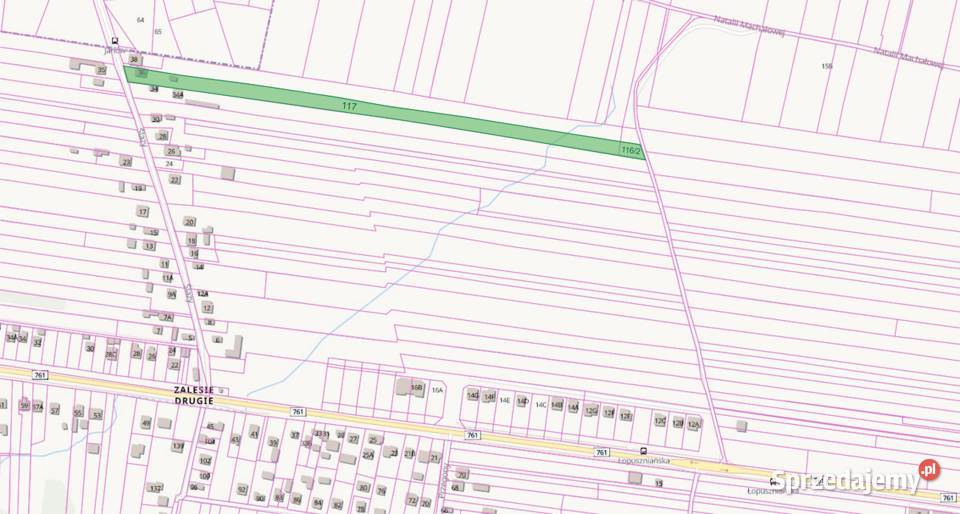Click the 761 road shield left of Łopuszniańska stop
The height and width of the screenshot is (514, 960).
601,452
